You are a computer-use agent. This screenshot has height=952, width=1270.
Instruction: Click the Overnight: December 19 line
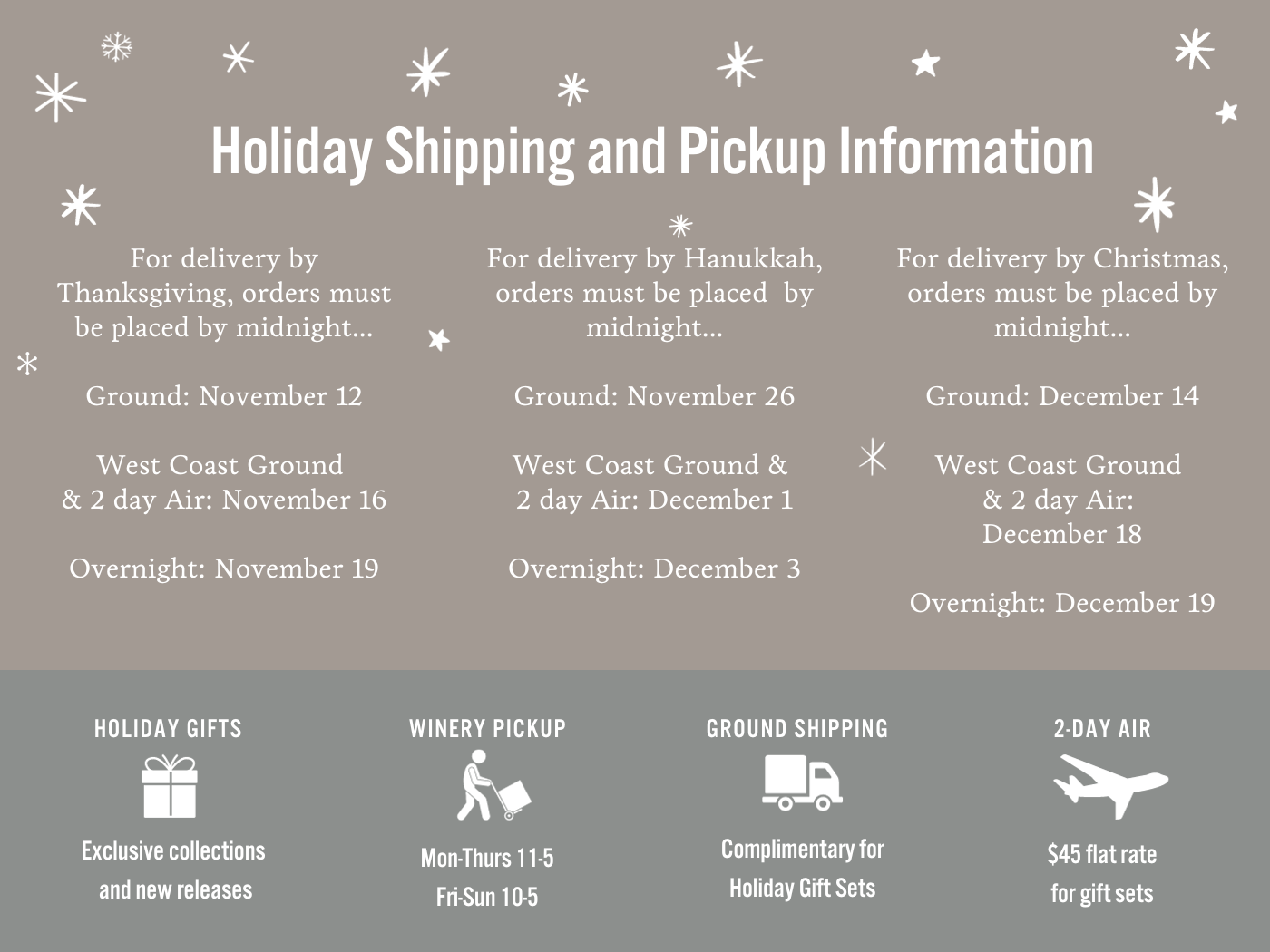point(1062,603)
